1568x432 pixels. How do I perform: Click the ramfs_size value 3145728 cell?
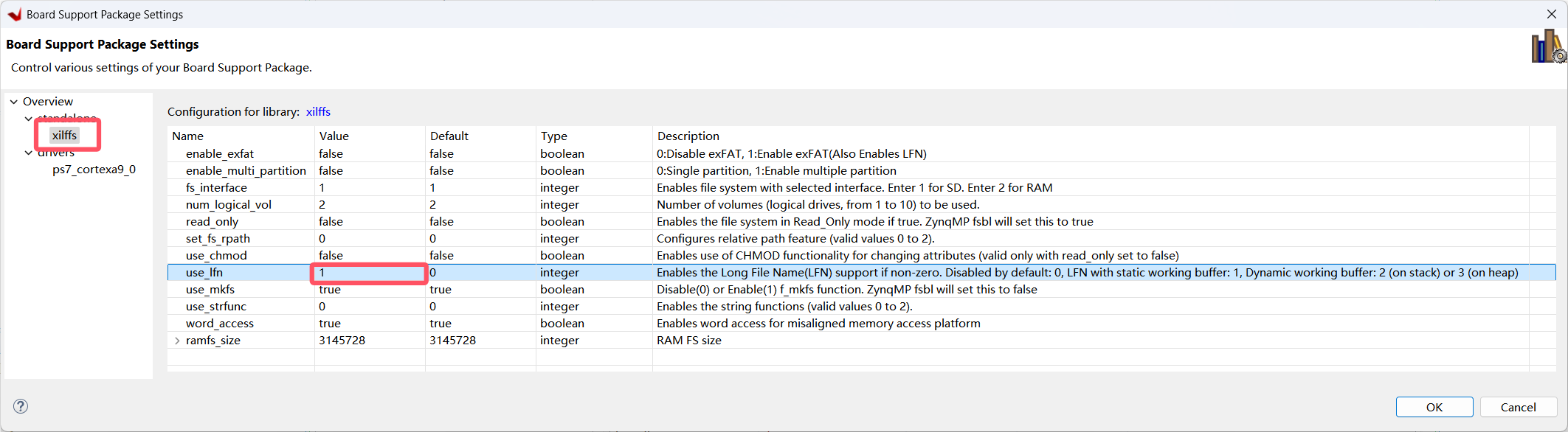click(x=370, y=341)
